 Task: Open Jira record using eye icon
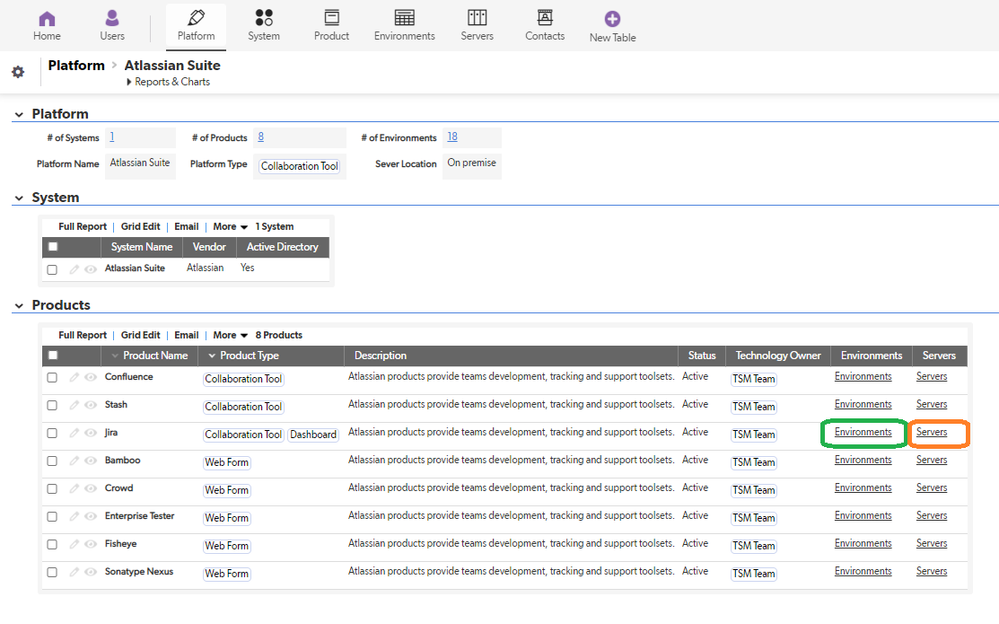click(90, 433)
